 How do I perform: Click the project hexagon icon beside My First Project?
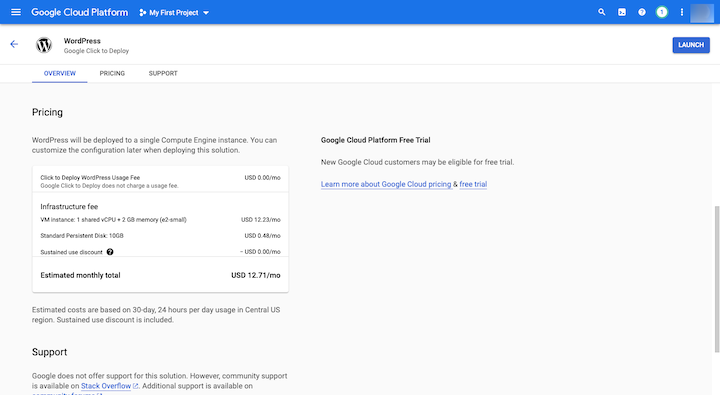(142, 12)
